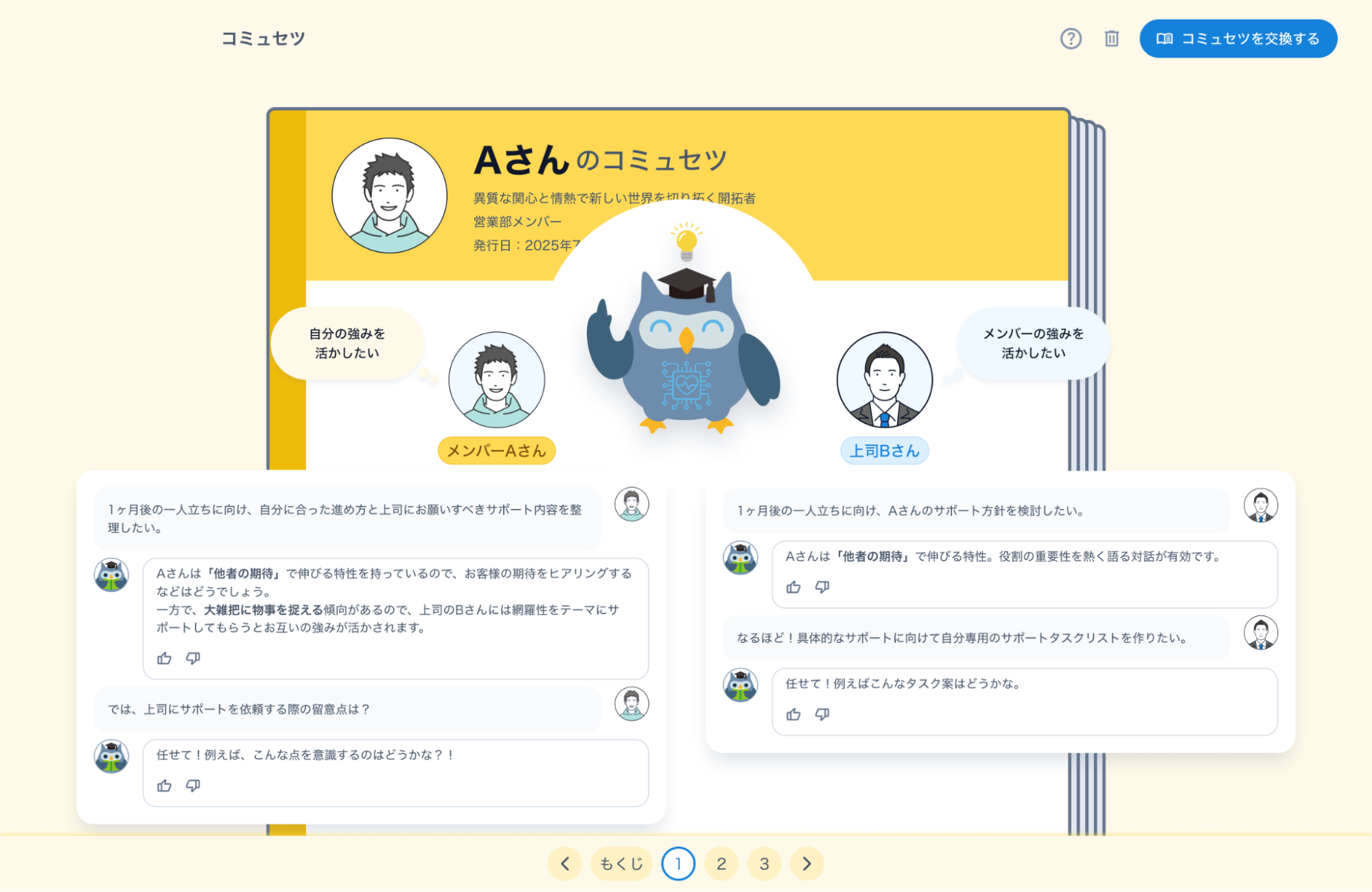Dislike the タスク案 reply in right chat

822,714
